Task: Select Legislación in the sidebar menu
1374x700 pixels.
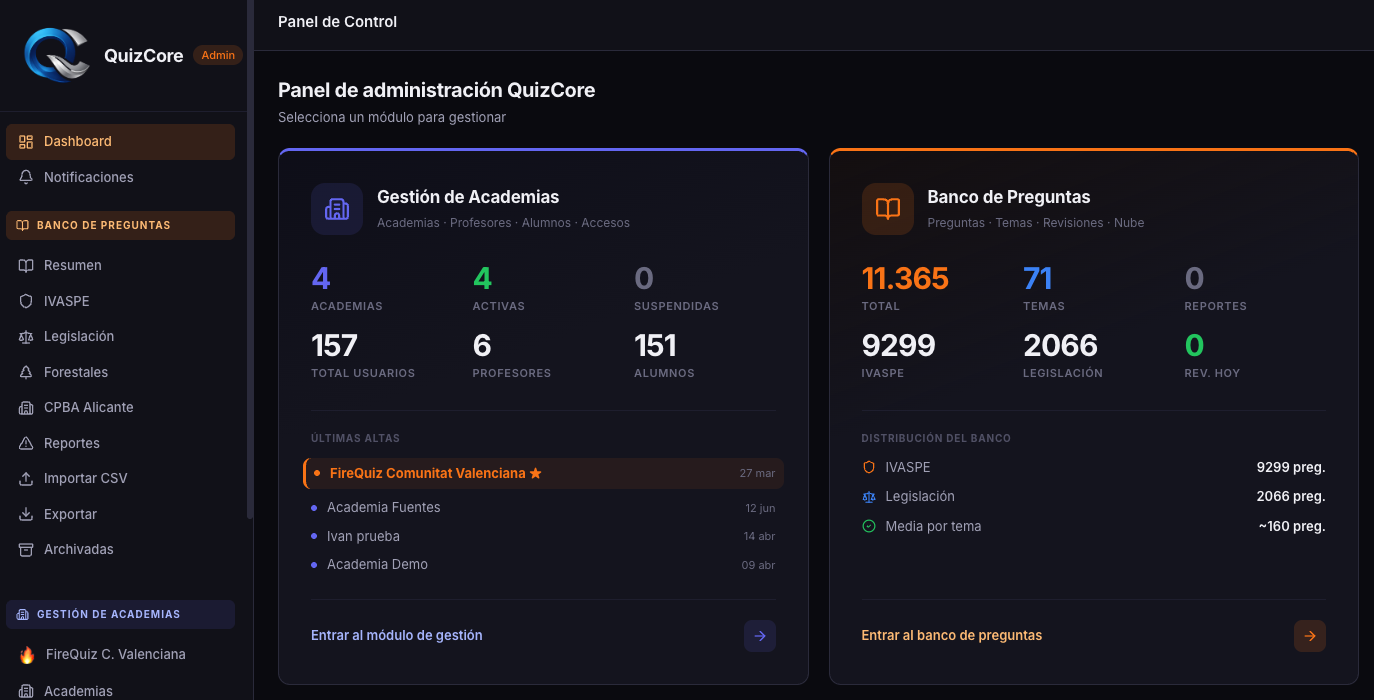Action: (120, 337)
